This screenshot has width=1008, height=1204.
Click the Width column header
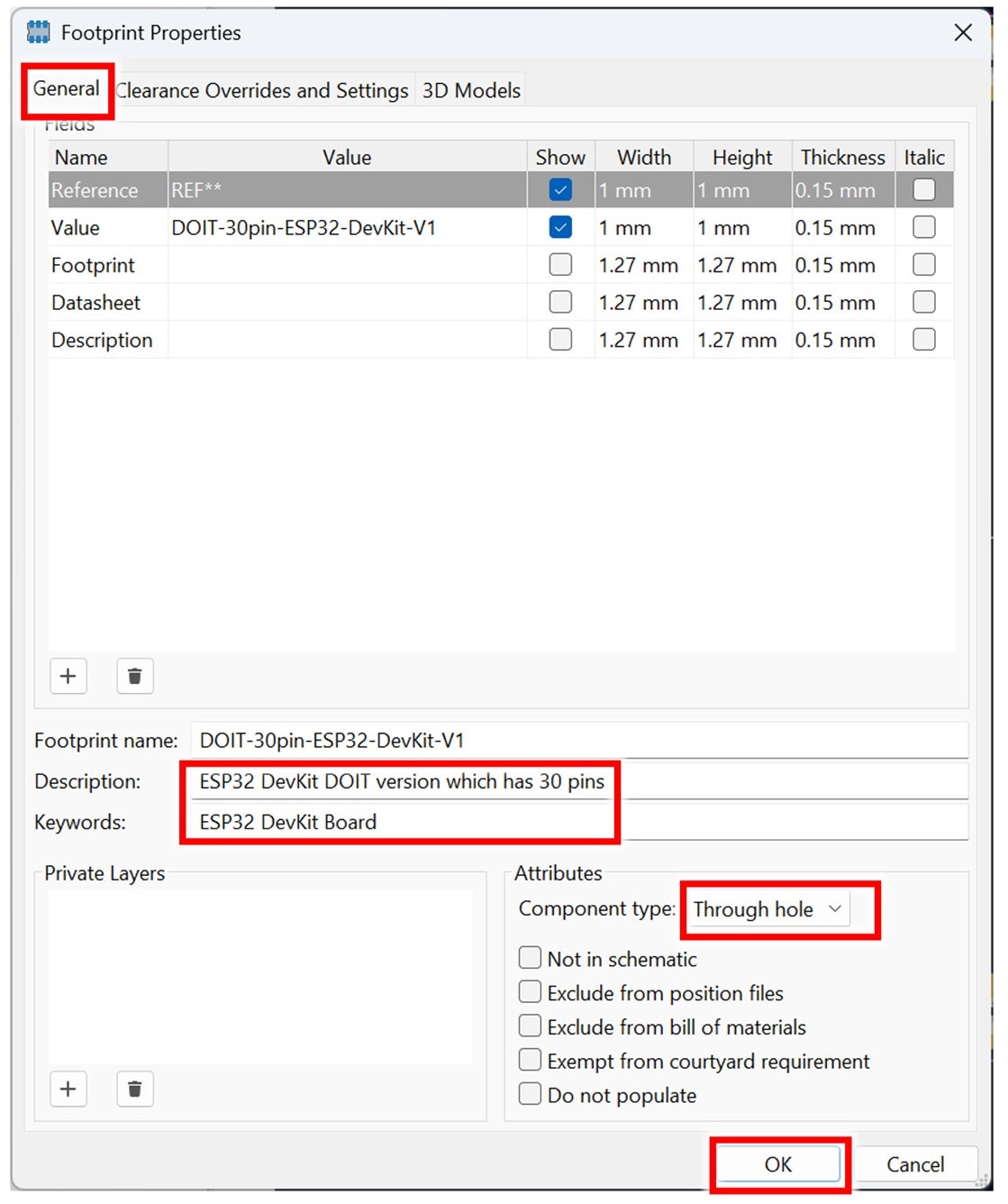coord(644,157)
